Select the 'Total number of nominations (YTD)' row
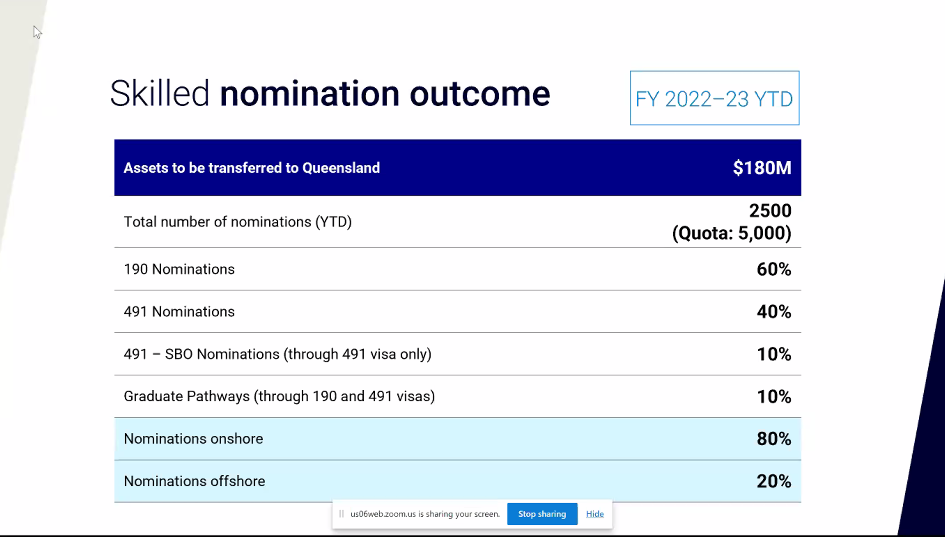Viewport: 945px width, 537px height. [x=237, y=222]
